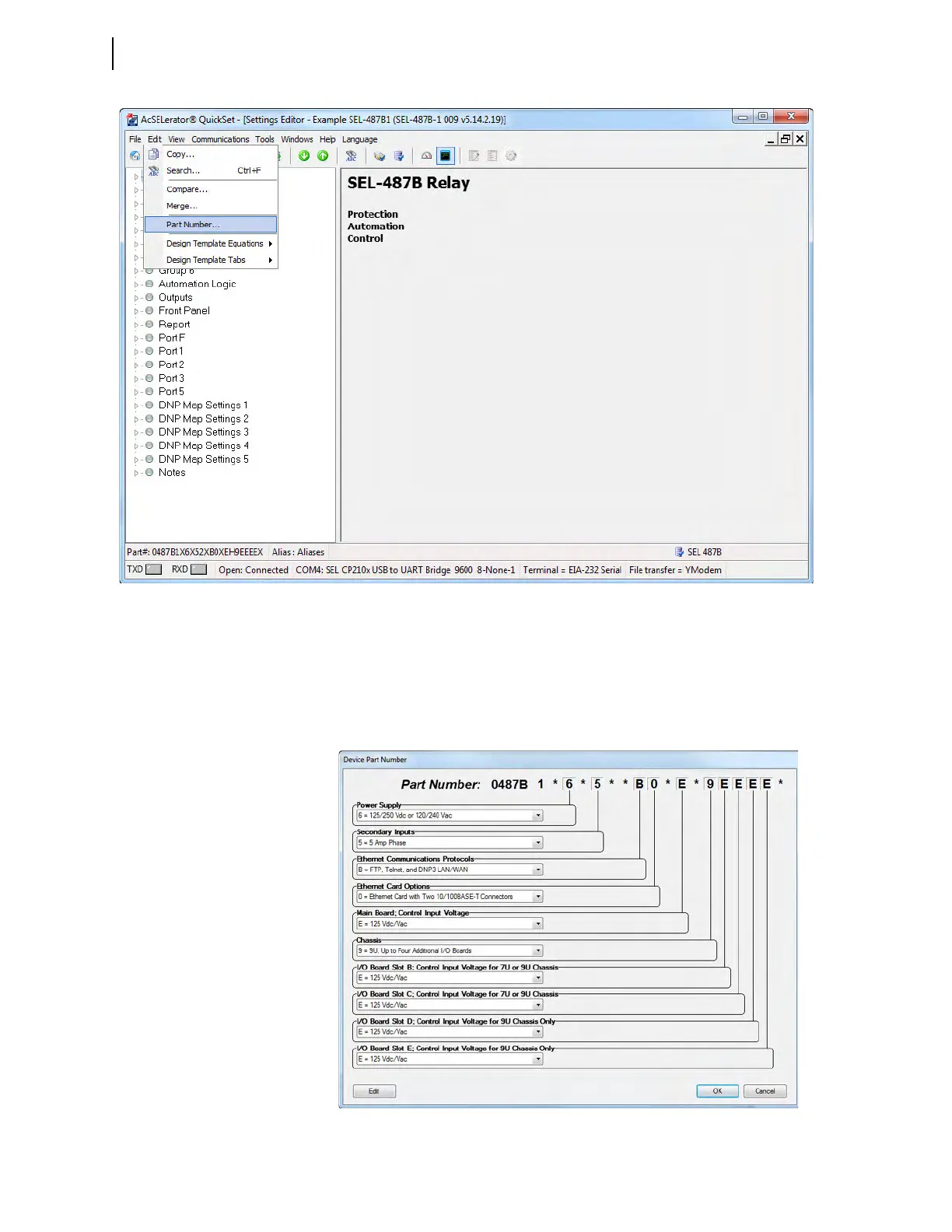Open the Language menu

pos(360,139)
